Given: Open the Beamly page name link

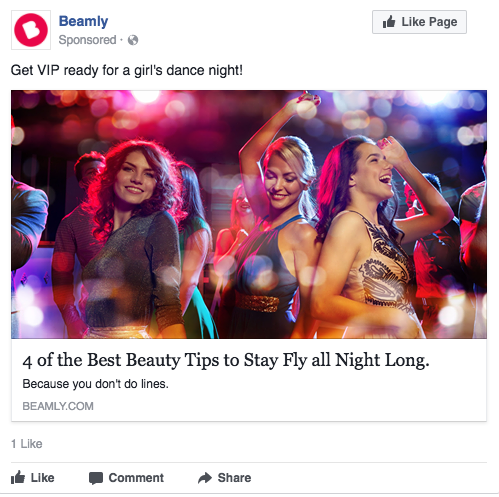Looking at the screenshot, I should [83, 21].
